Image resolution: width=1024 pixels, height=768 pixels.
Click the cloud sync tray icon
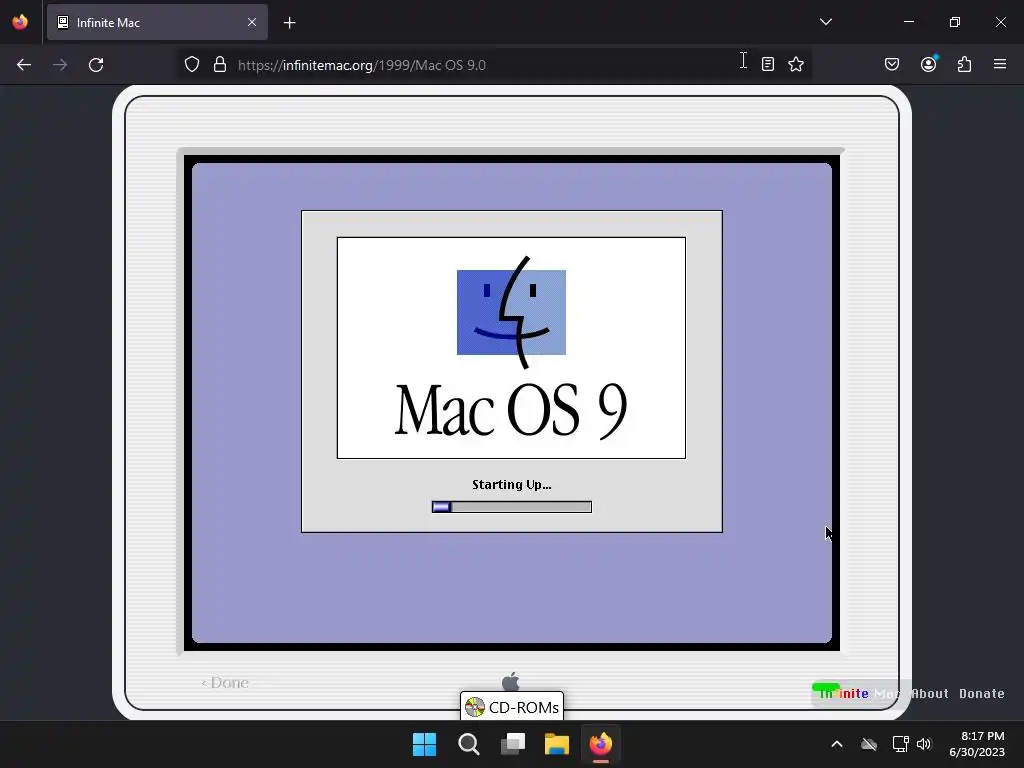(869, 744)
